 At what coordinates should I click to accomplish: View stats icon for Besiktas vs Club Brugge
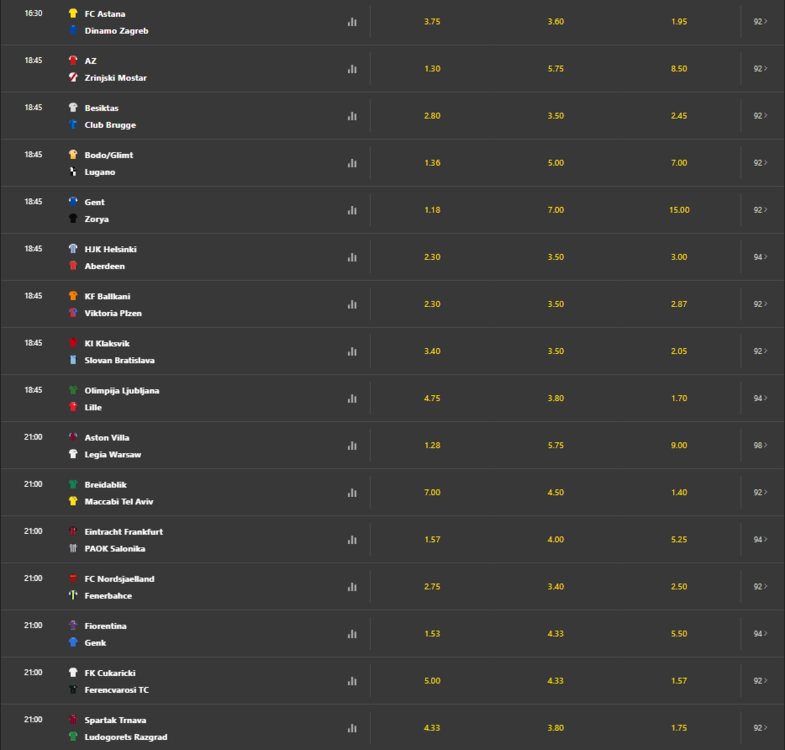[352, 116]
